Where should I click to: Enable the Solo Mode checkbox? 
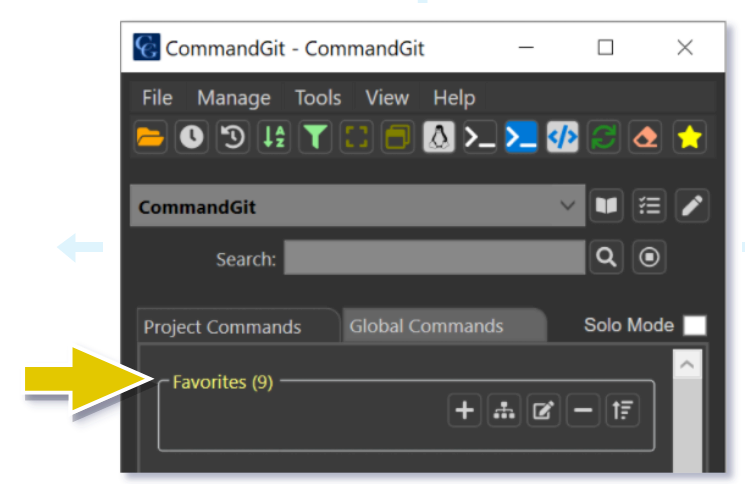(x=694, y=326)
